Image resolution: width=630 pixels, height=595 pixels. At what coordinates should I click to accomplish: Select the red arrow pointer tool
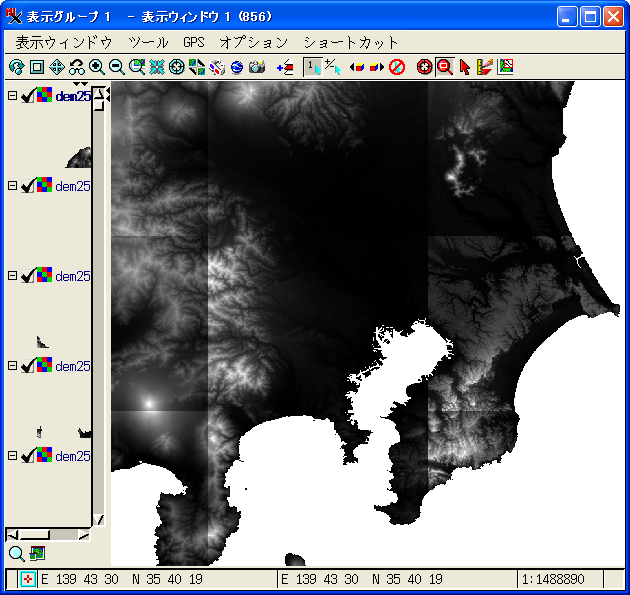coord(465,67)
